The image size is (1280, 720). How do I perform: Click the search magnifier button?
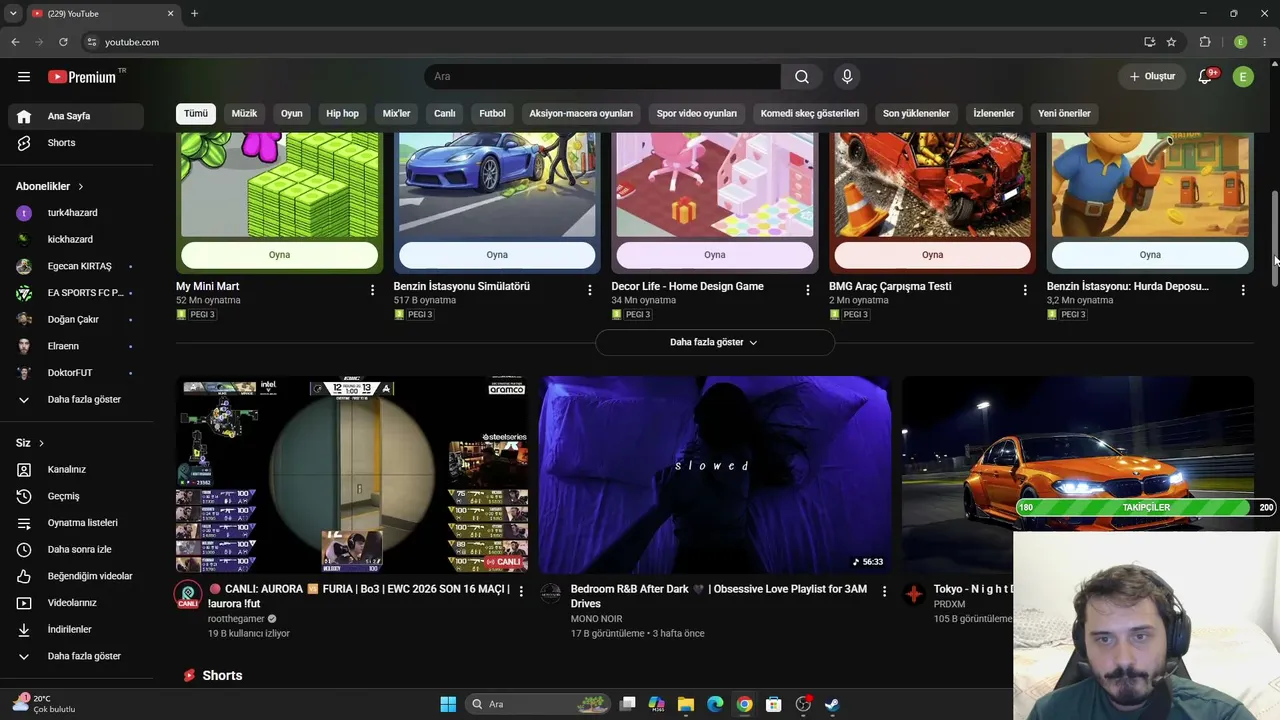pyautogui.click(x=802, y=77)
